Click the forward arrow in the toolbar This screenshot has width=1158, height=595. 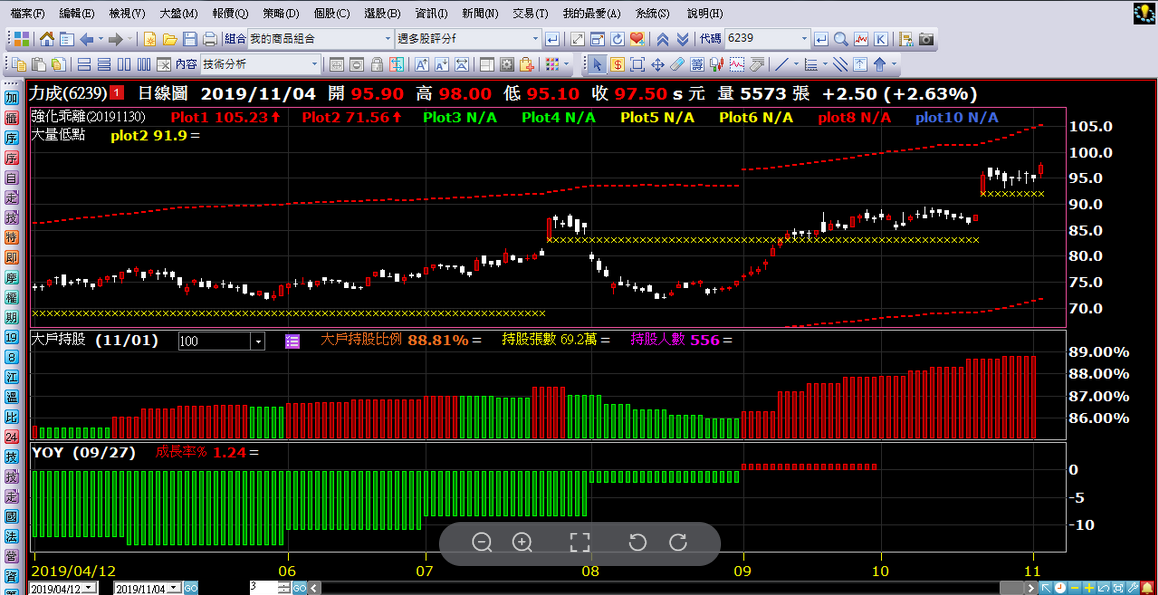[115, 39]
